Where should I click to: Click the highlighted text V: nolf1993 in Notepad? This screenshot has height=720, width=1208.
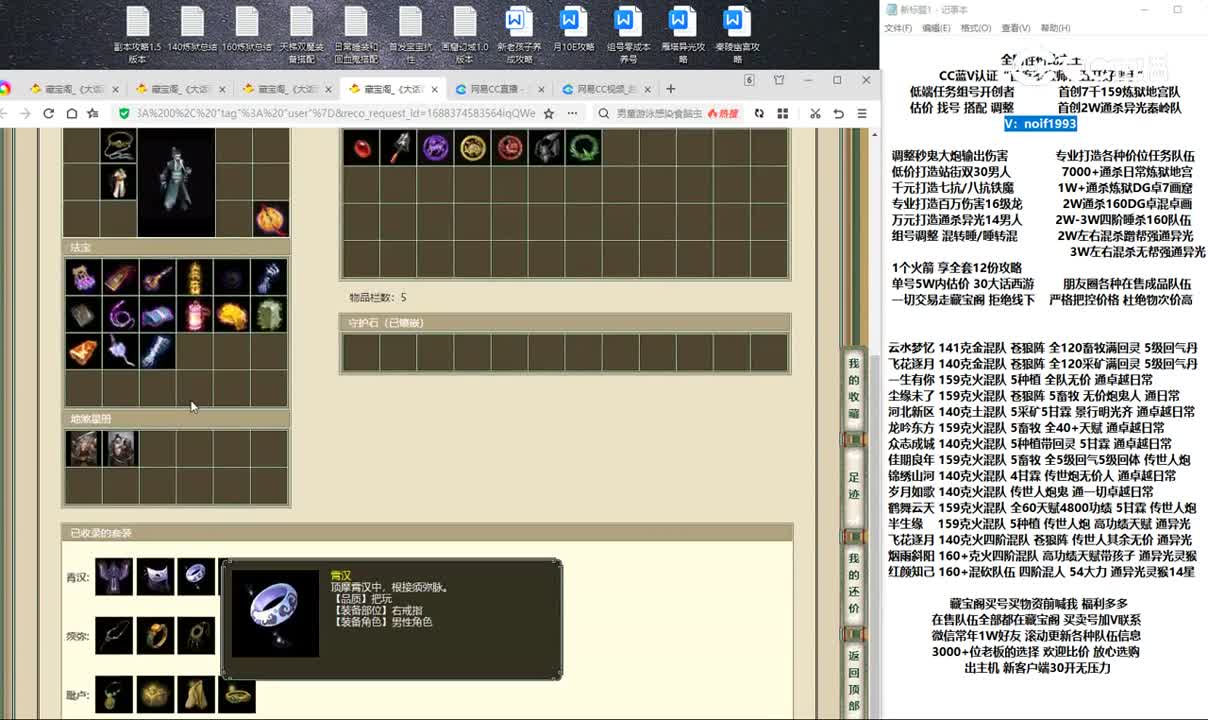[1041, 124]
